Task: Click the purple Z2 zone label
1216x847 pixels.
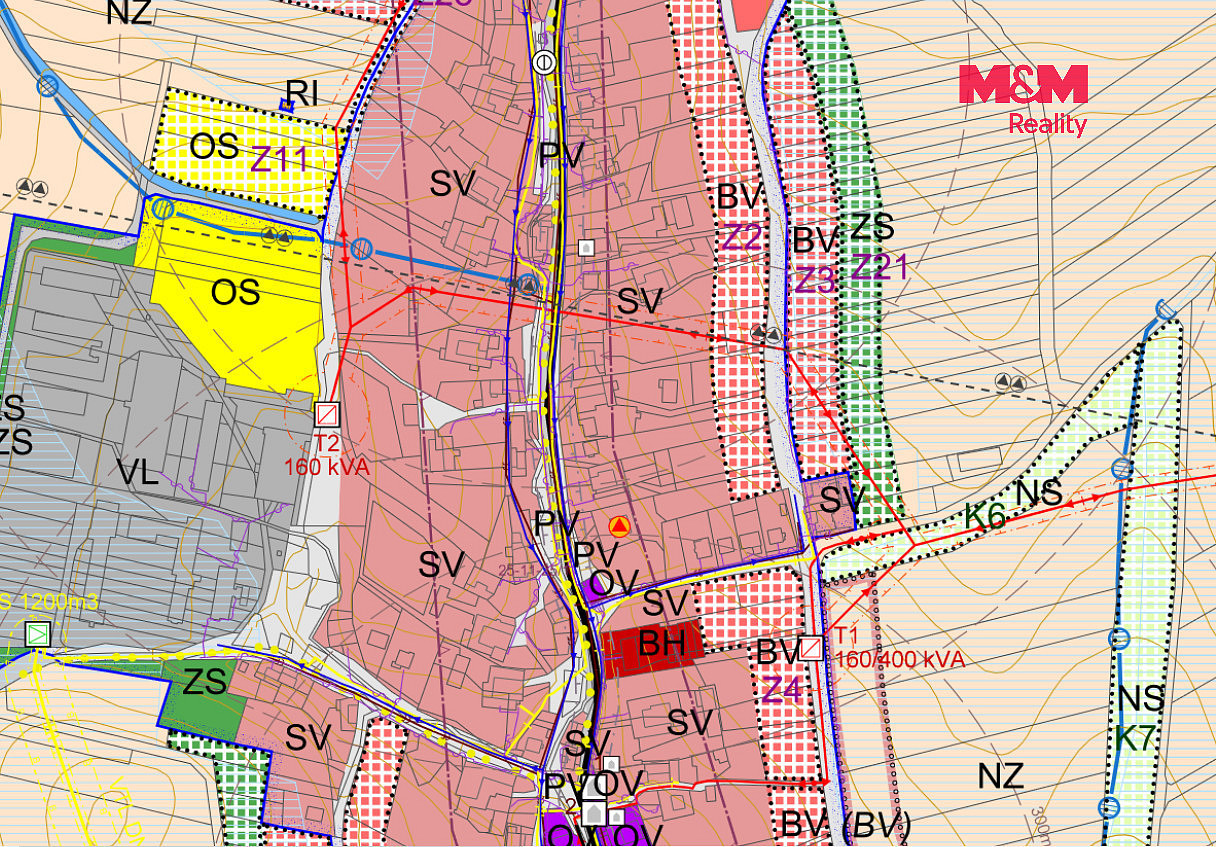Action: pyautogui.click(x=741, y=237)
